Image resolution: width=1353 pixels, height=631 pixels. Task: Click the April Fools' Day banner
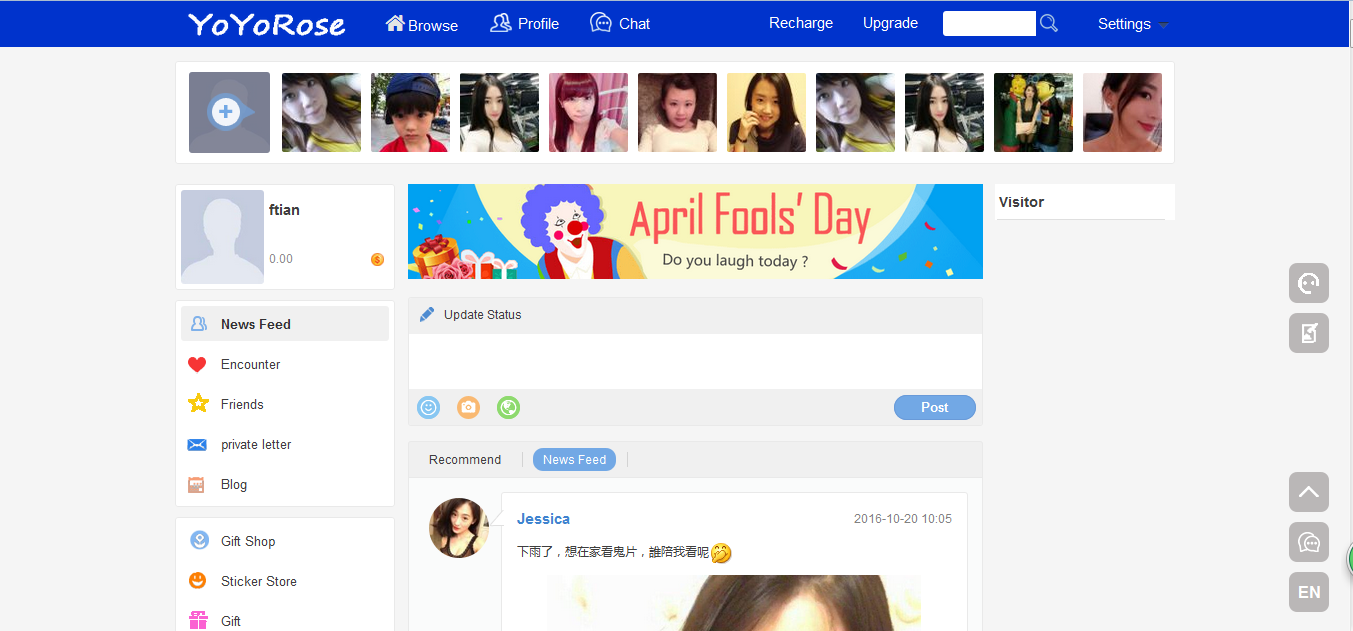pos(695,231)
